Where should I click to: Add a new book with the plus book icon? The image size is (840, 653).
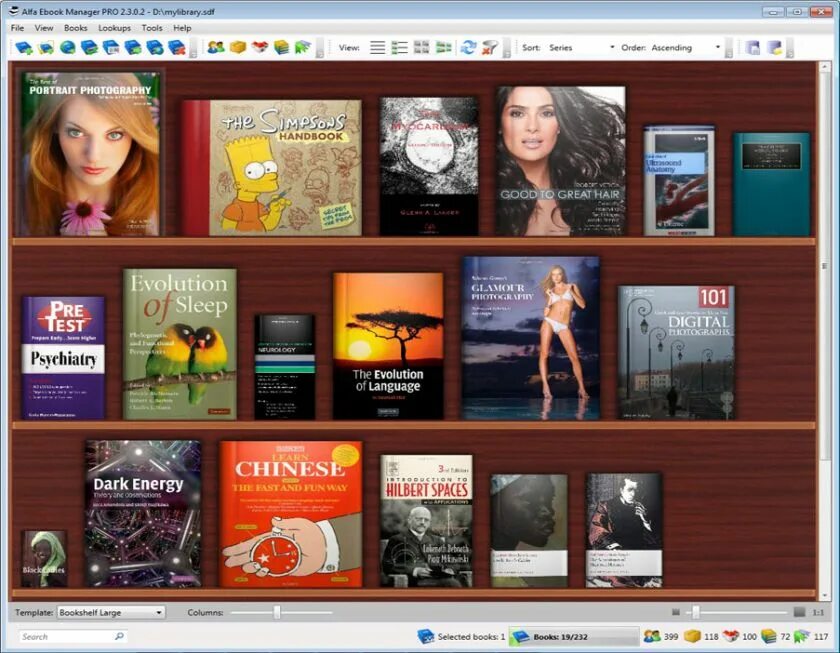(x=24, y=48)
